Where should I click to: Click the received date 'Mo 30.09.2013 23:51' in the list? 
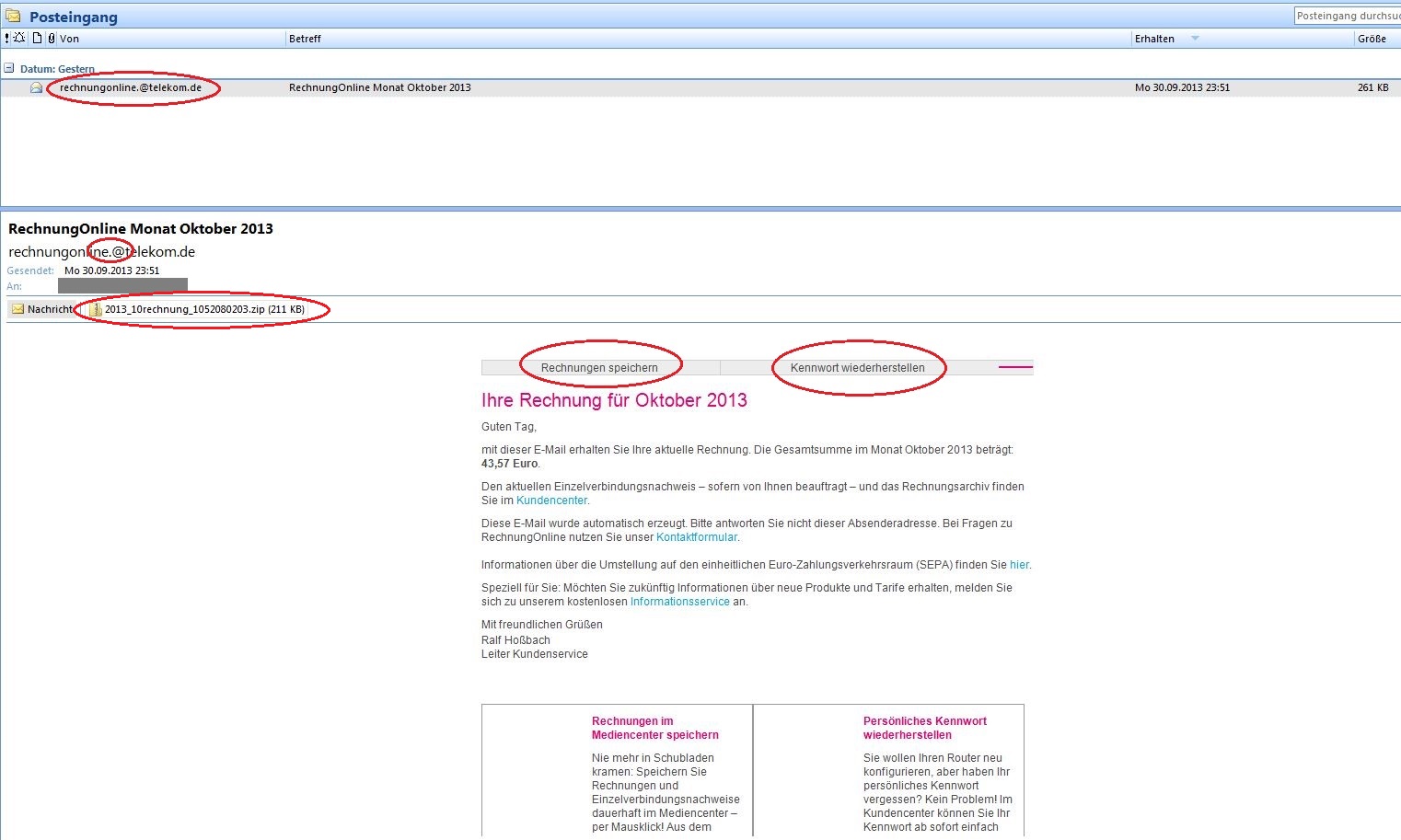(x=1182, y=88)
